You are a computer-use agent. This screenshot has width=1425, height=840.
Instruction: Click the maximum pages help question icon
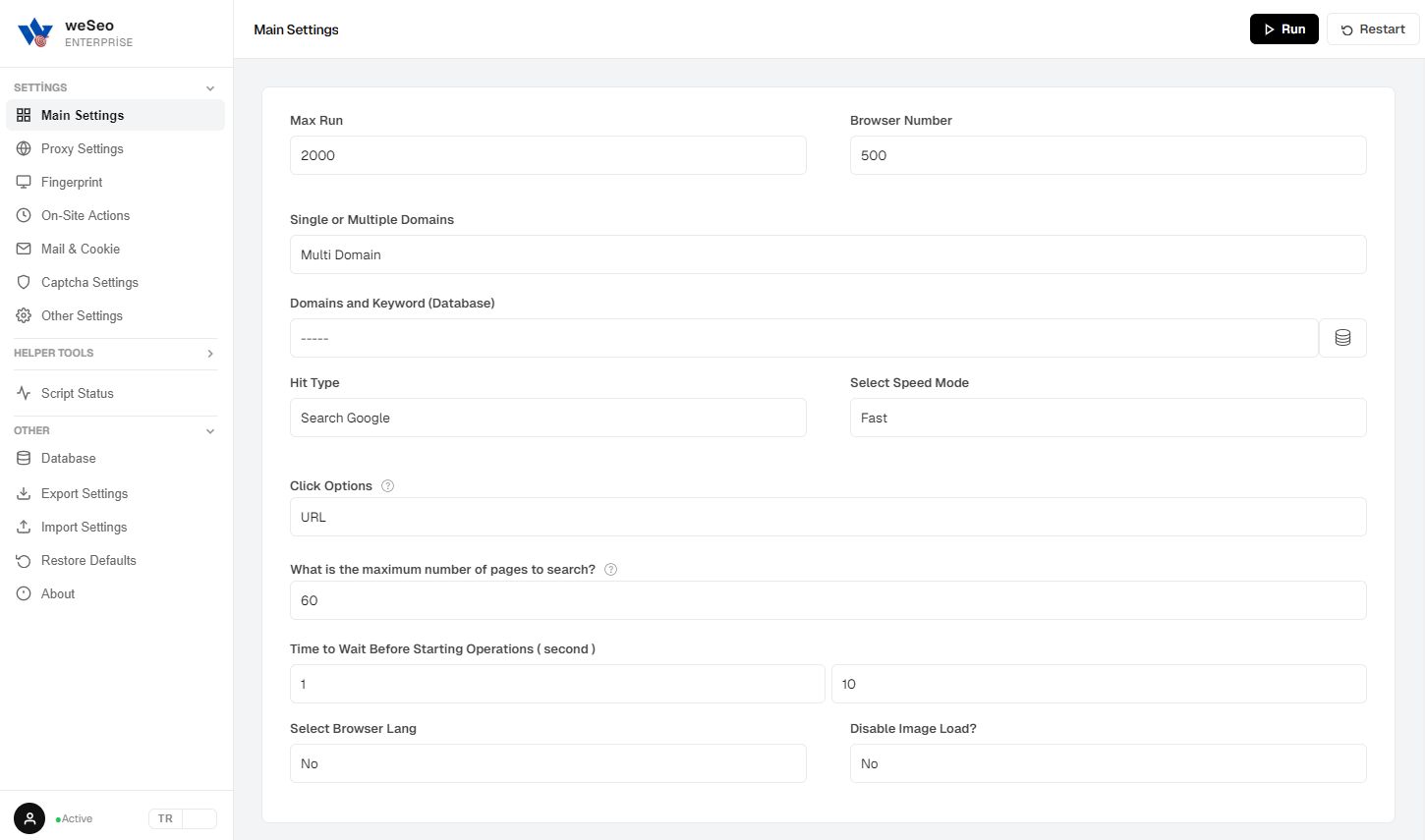(x=610, y=570)
